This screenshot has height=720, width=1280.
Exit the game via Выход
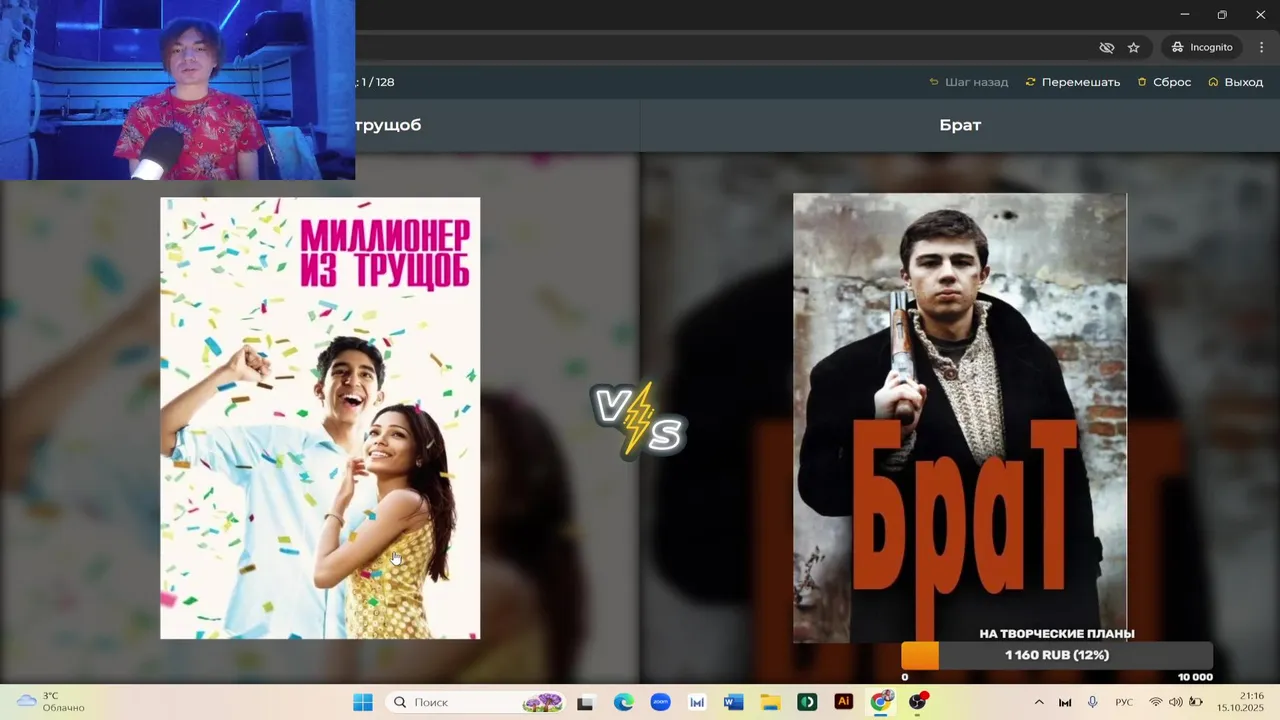click(x=1236, y=82)
